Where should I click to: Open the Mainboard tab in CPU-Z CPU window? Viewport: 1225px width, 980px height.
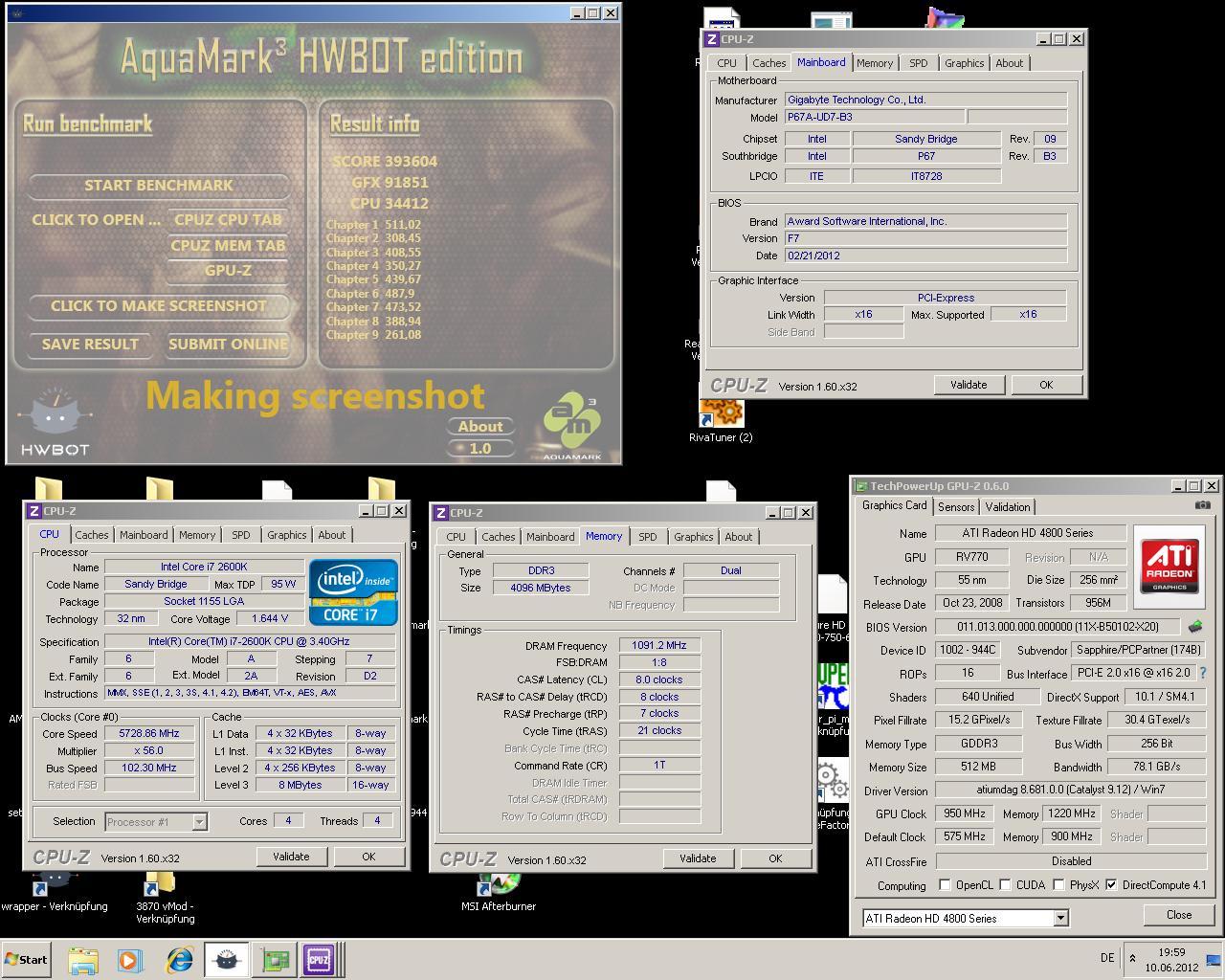(144, 535)
